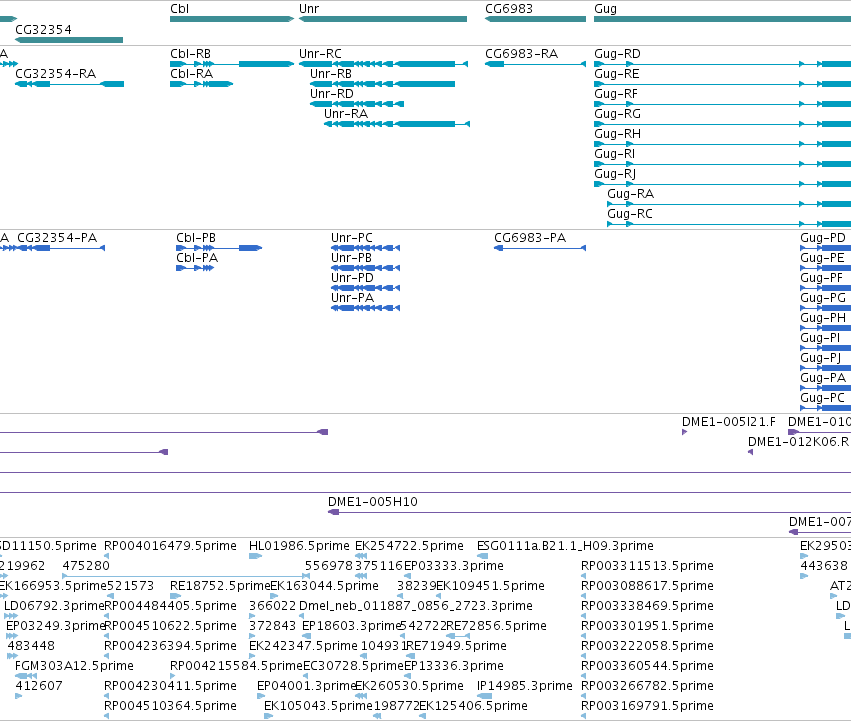Select the Gug-PD protein label
This screenshot has width=851, height=721.
pos(823,238)
